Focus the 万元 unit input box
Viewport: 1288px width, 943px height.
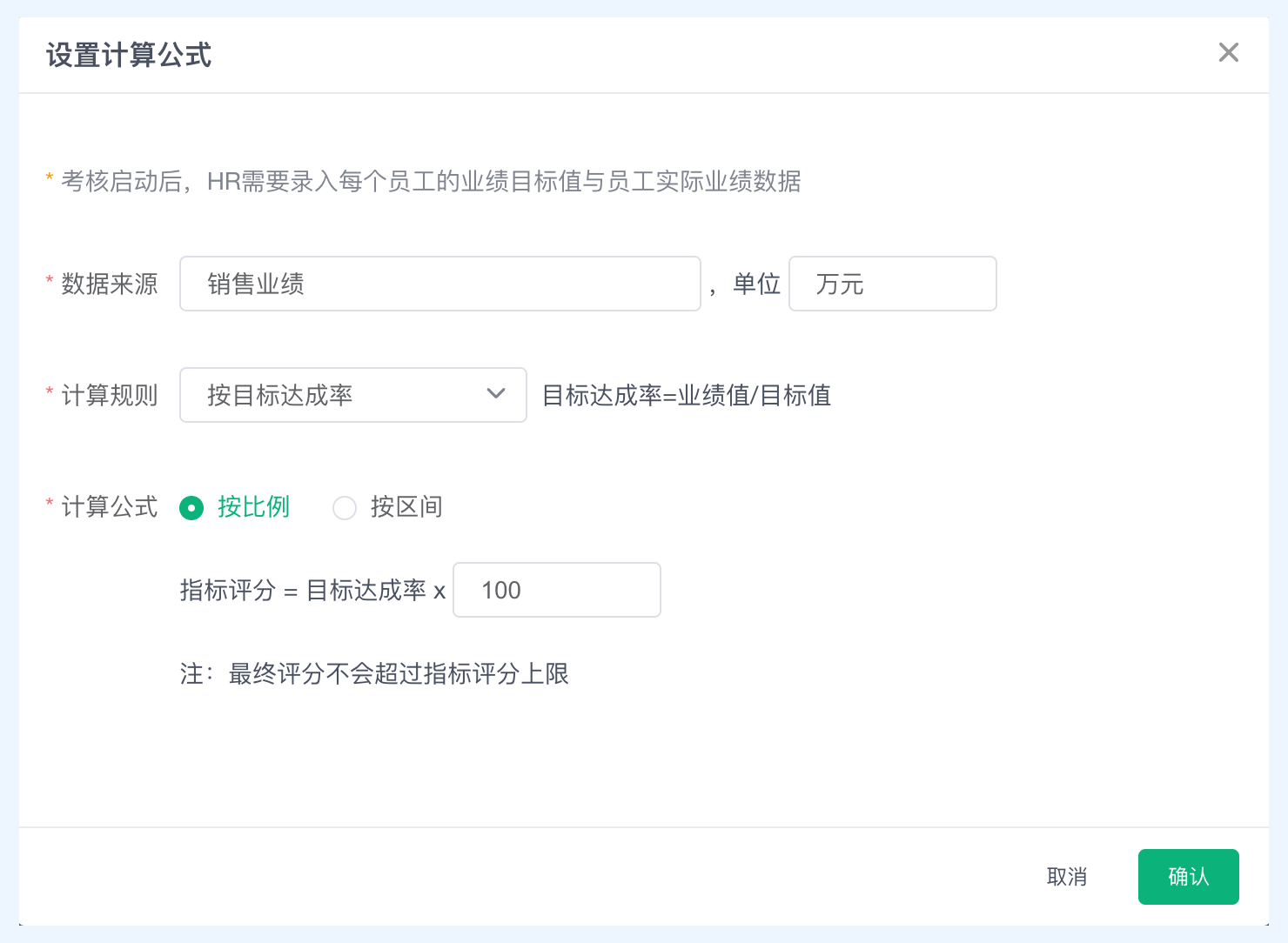pyautogui.click(x=892, y=284)
